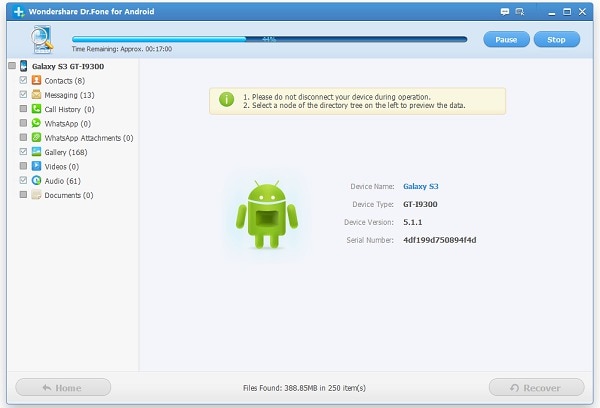Preview the Audio (61) node
This screenshot has width=600, height=408.
63,181
